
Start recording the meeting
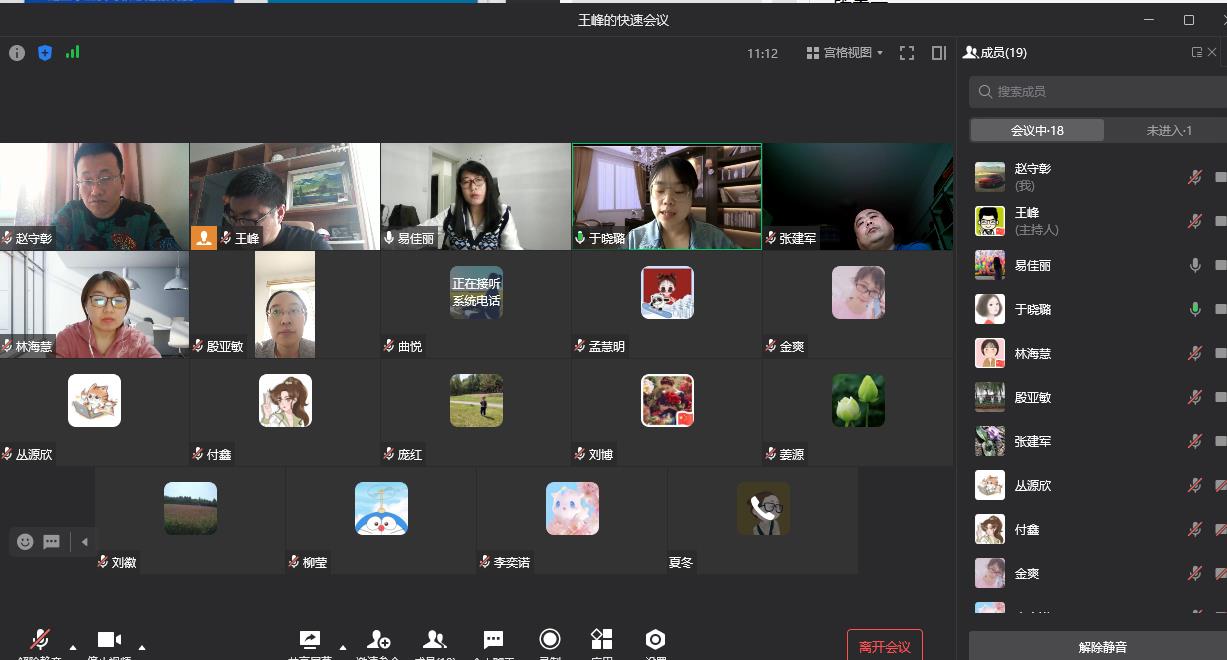[x=549, y=640]
